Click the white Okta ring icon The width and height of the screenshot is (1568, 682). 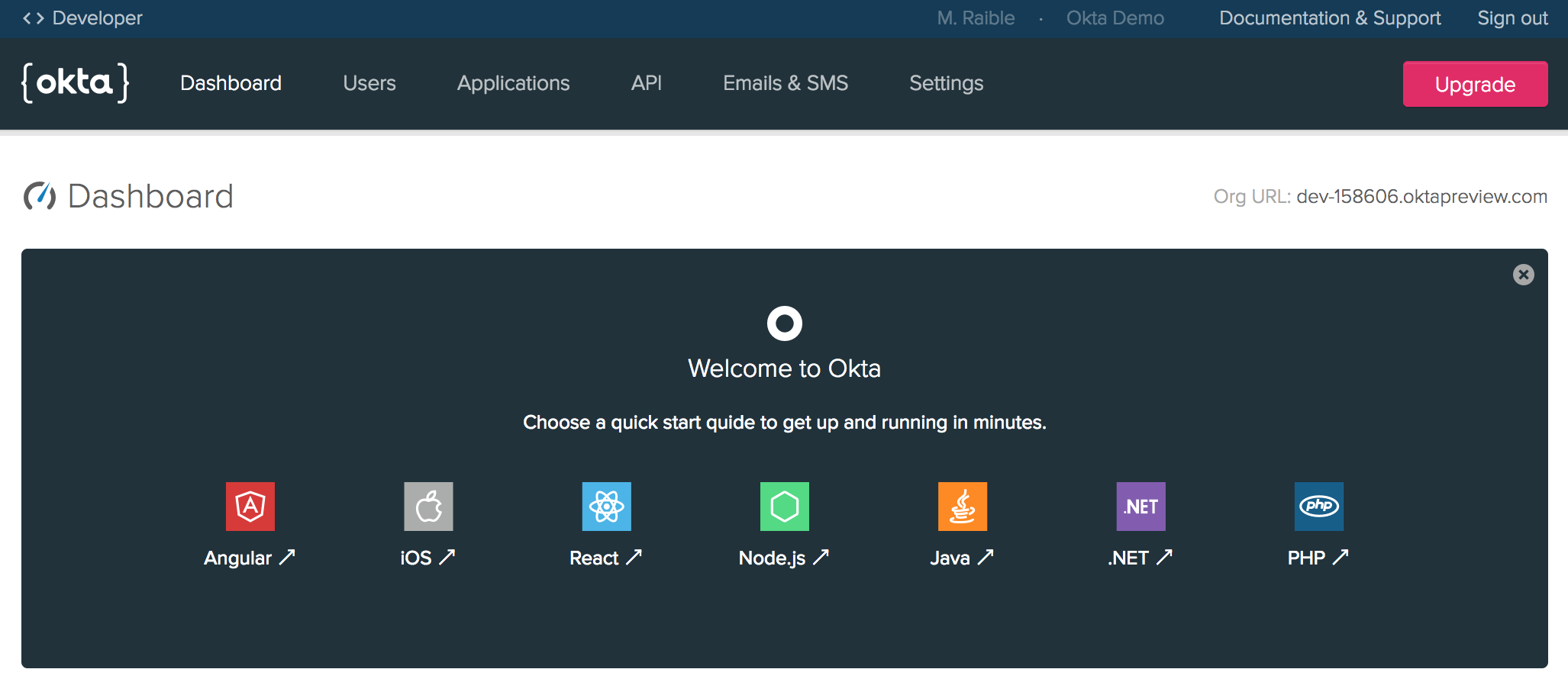coord(785,323)
